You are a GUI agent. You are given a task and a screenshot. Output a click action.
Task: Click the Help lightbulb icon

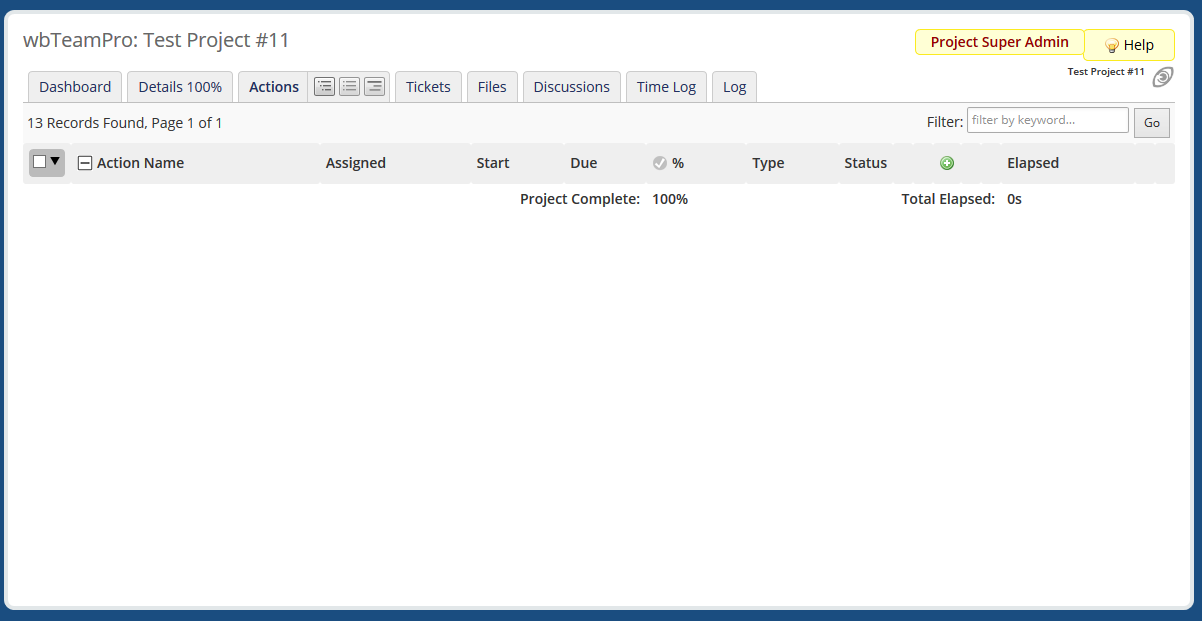pyautogui.click(x=1111, y=45)
